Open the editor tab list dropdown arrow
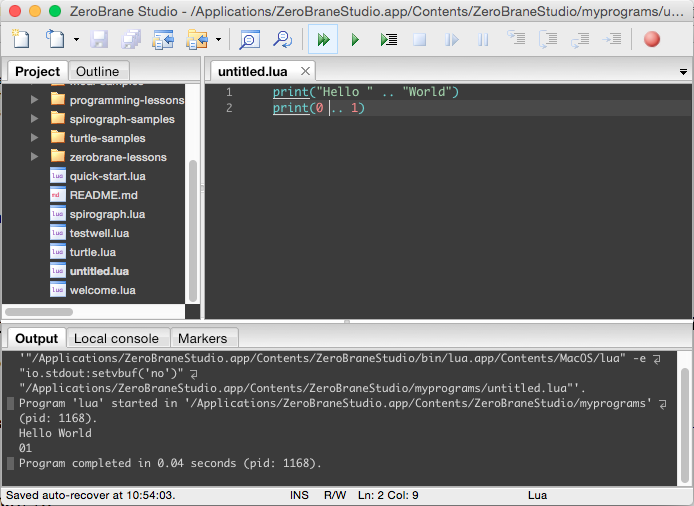The width and height of the screenshot is (694, 506). coord(683,72)
